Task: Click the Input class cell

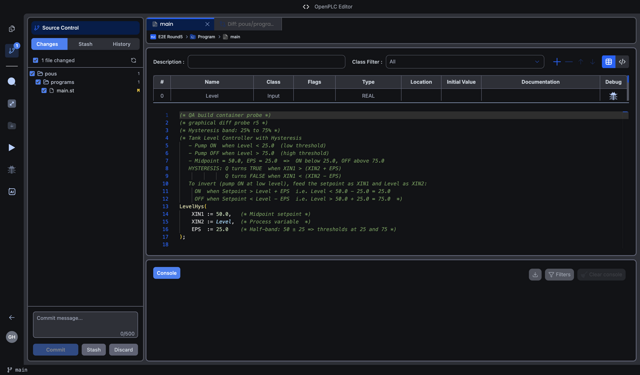Action: click(x=273, y=96)
